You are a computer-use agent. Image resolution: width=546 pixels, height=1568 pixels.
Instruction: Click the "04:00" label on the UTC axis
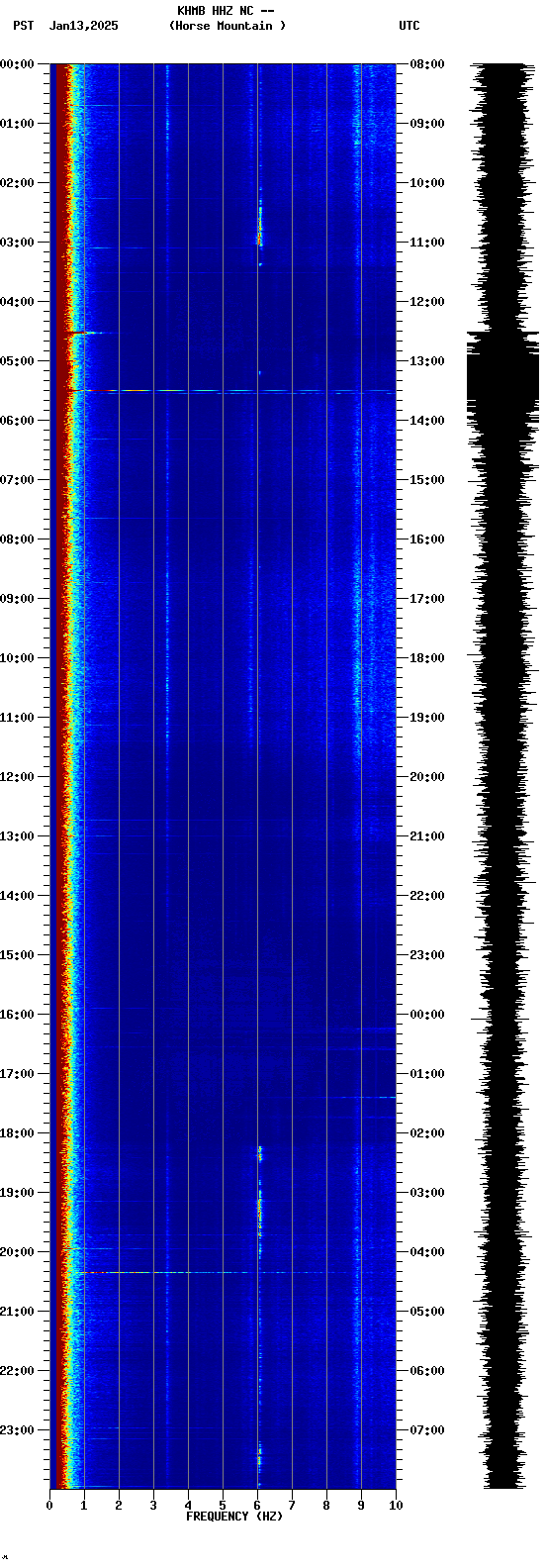point(427,1252)
